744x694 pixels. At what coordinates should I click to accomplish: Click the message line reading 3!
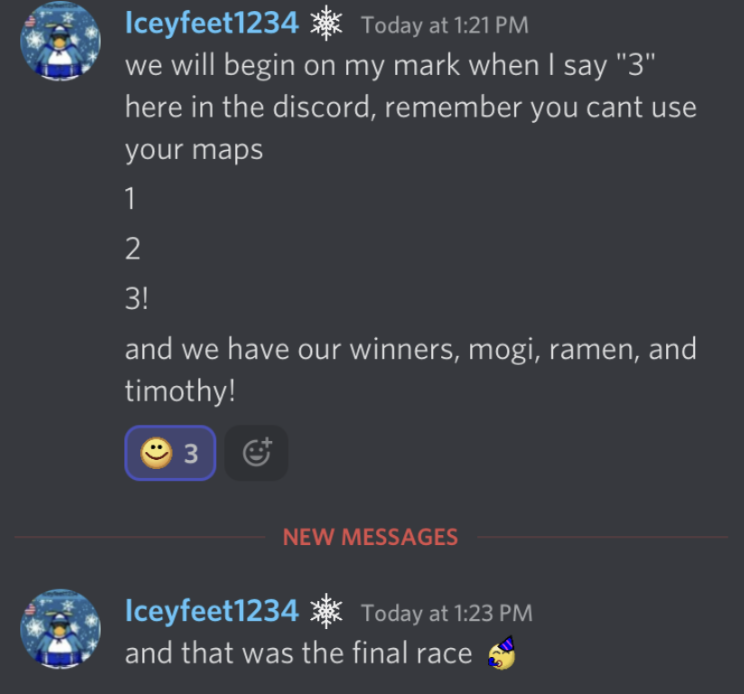tap(137, 299)
